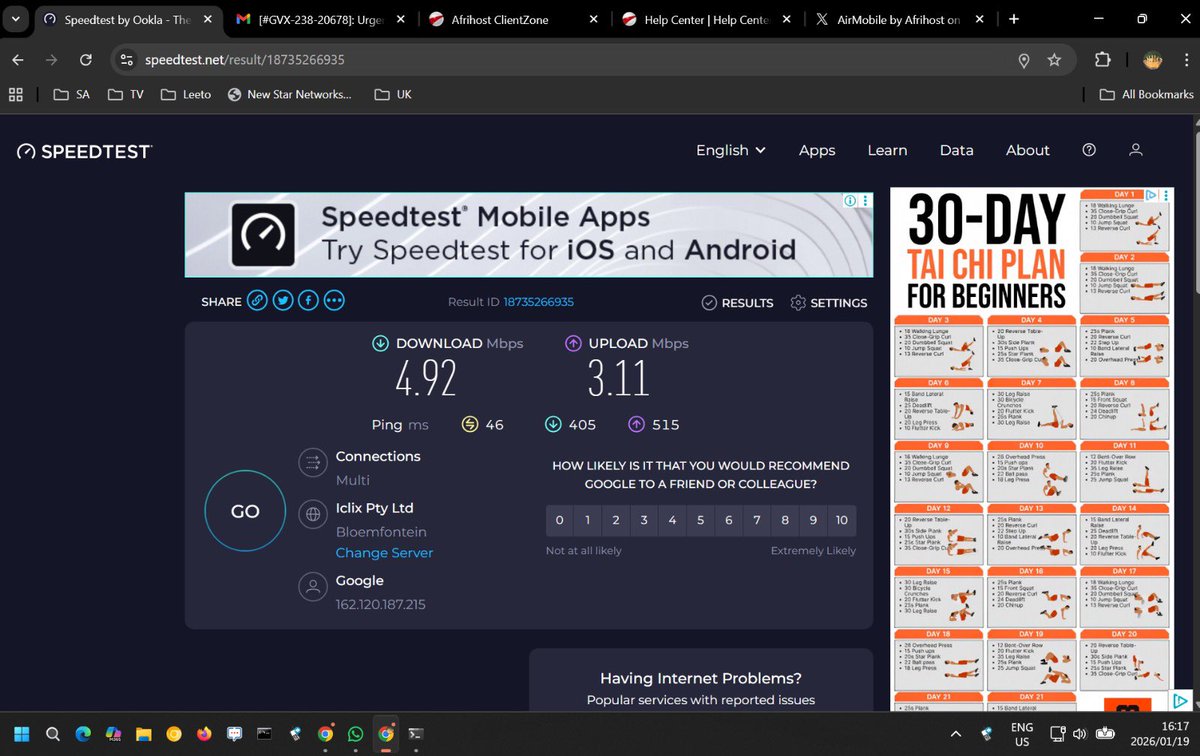Open the Chrome extensions puzzle icon

pyautogui.click(x=1103, y=60)
